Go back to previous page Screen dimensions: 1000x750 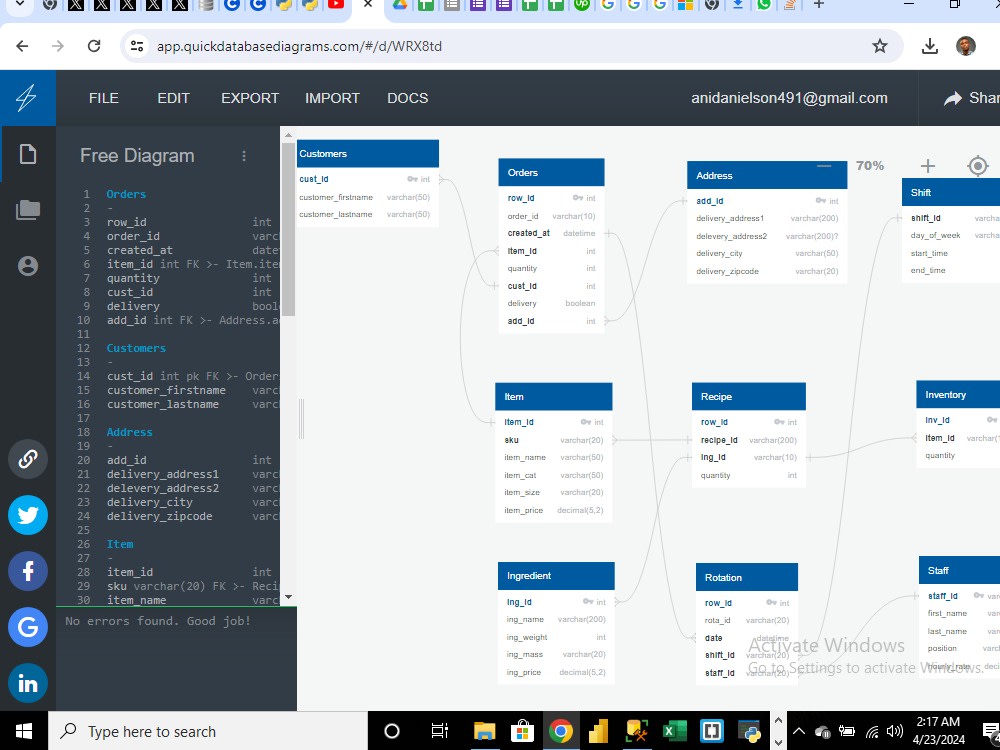[x=22, y=46]
